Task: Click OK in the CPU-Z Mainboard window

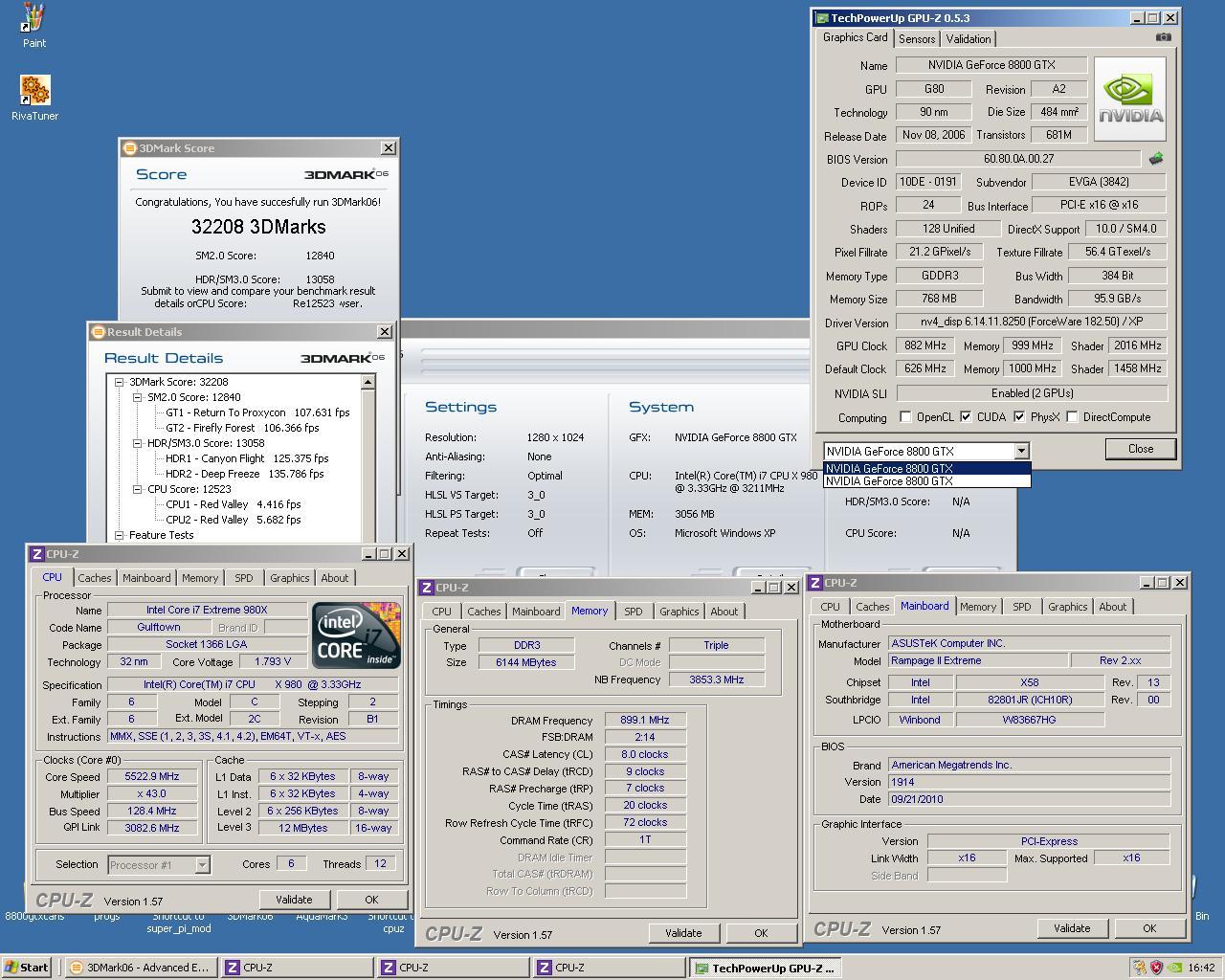Action: click(1149, 928)
